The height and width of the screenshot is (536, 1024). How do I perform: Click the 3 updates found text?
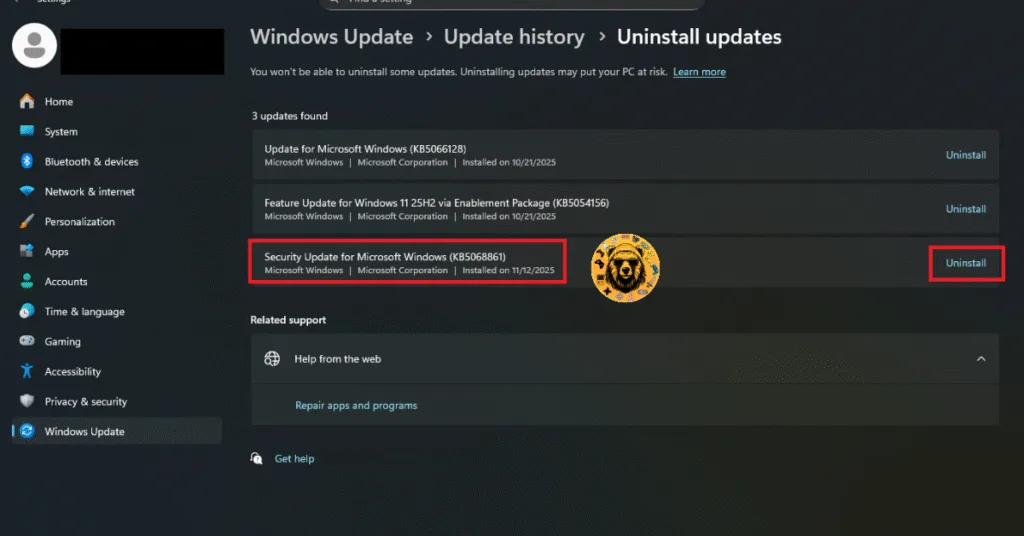(x=290, y=116)
